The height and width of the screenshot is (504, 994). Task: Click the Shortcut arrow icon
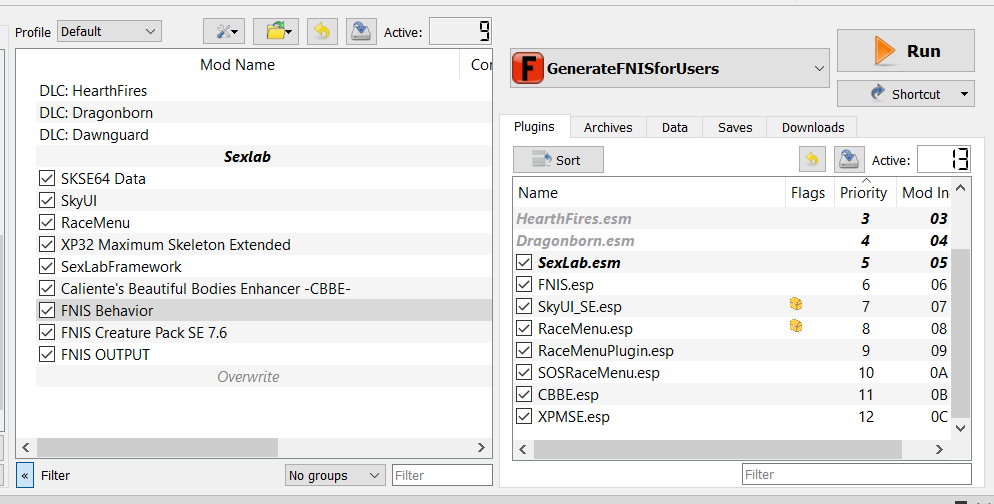[878, 93]
